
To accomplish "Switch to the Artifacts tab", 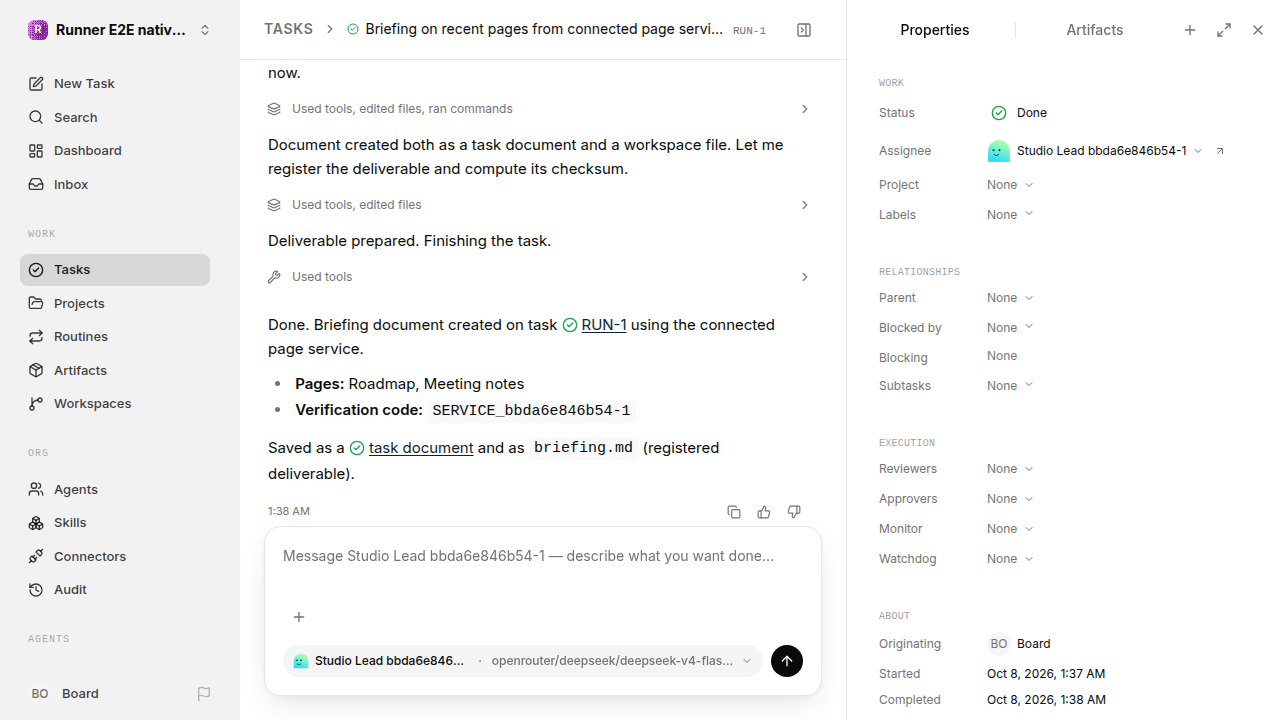I will click(x=1094, y=30).
